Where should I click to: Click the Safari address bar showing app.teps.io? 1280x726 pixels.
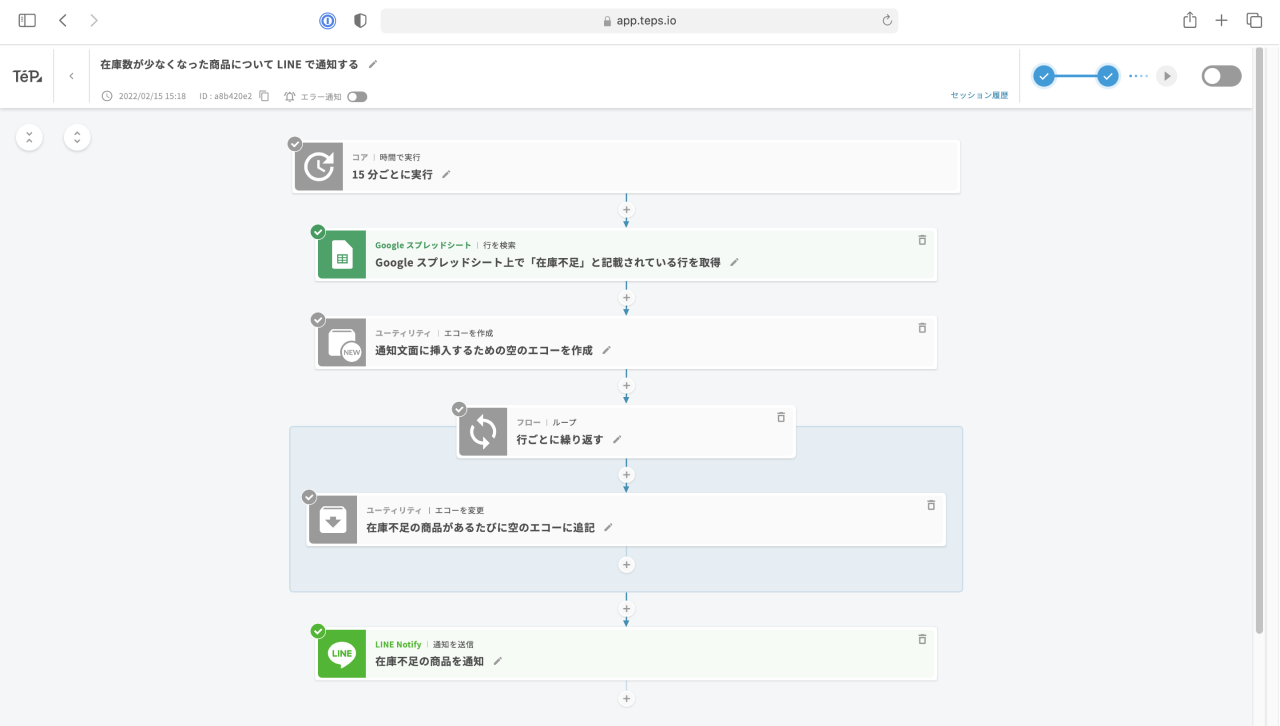(639, 20)
